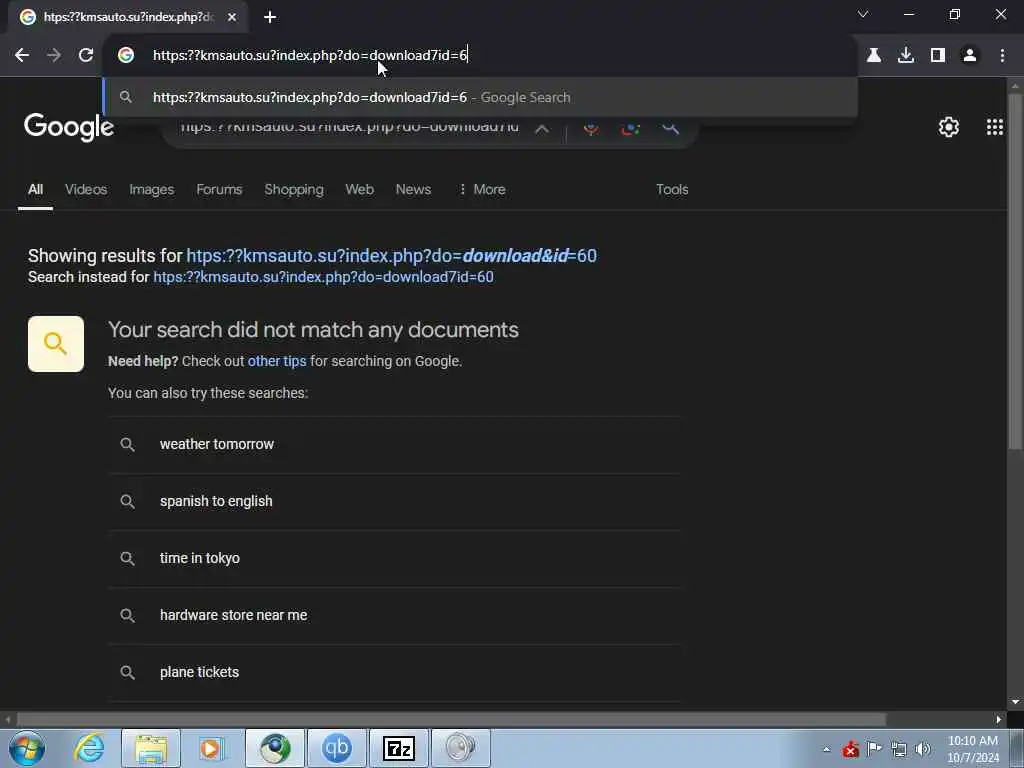Open Chrome Labs flask icon
This screenshot has width=1024, height=768.
coord(874,56)
